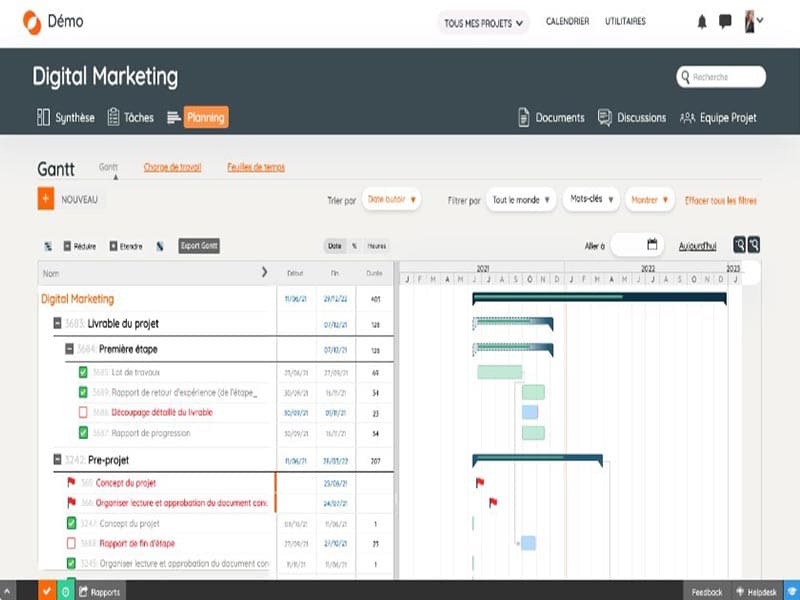Uncheck the Lot de travaux task checkbox

pos(84,372)
